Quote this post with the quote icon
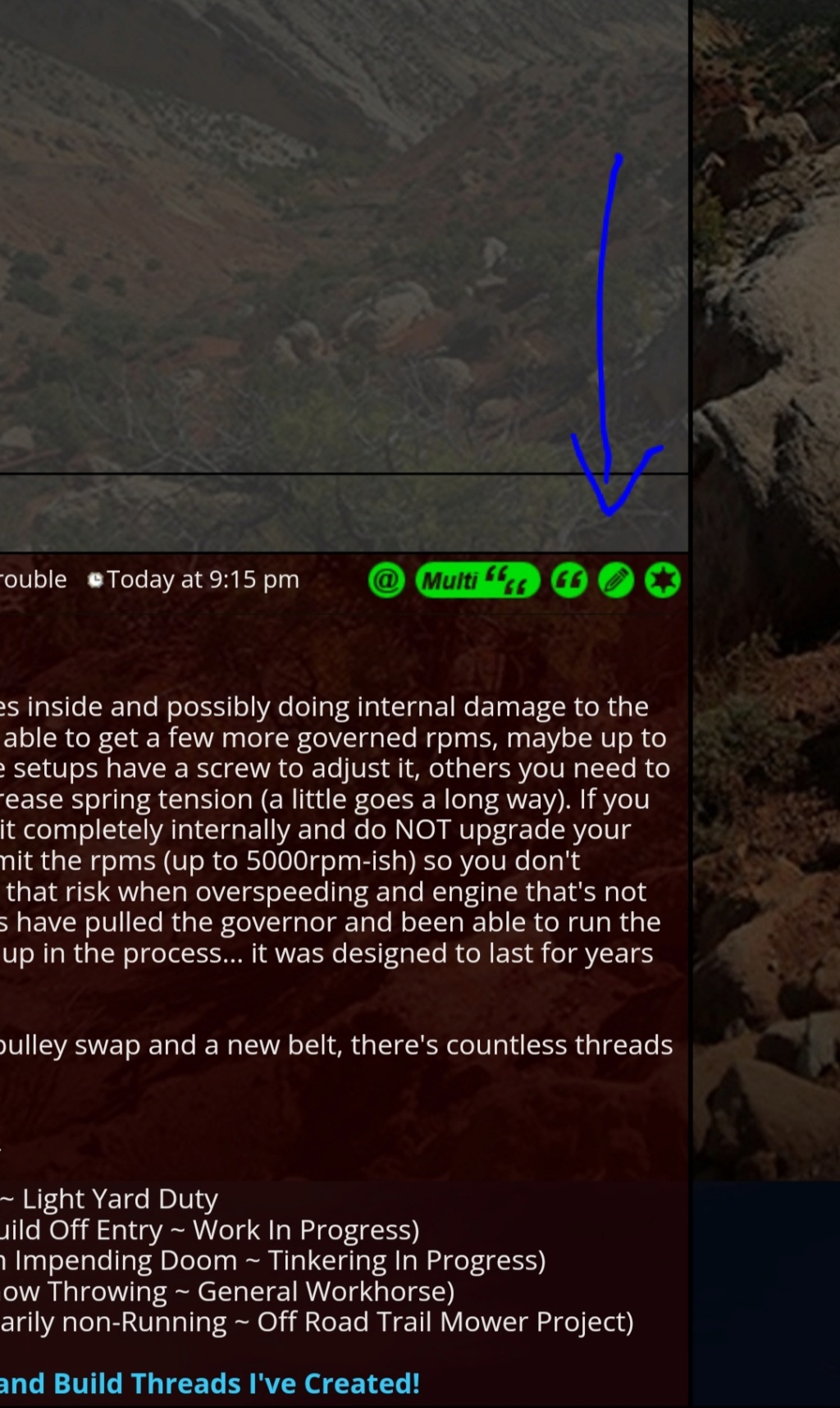 coord(569,581)
